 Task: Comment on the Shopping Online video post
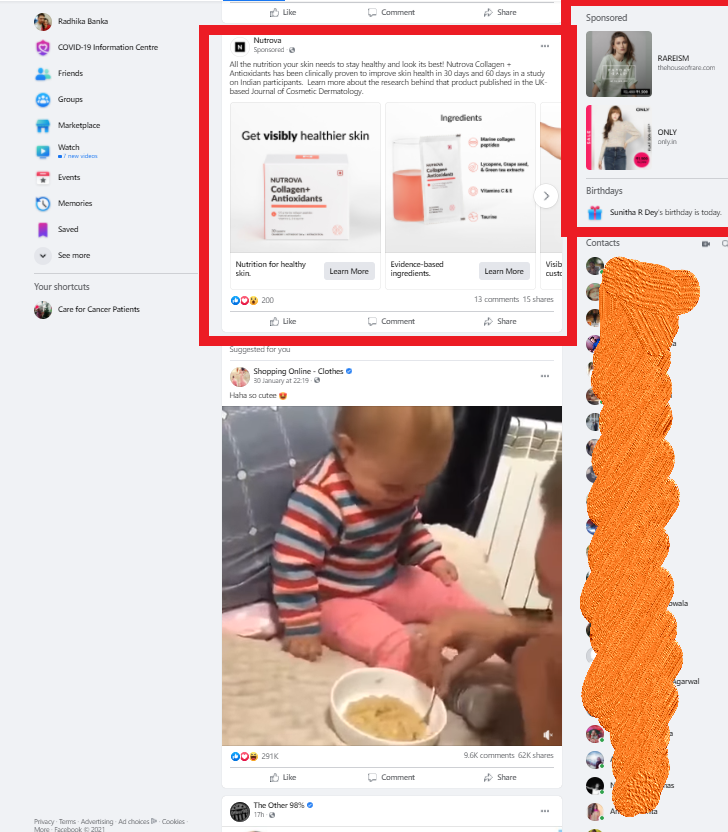tap(392, 777)
